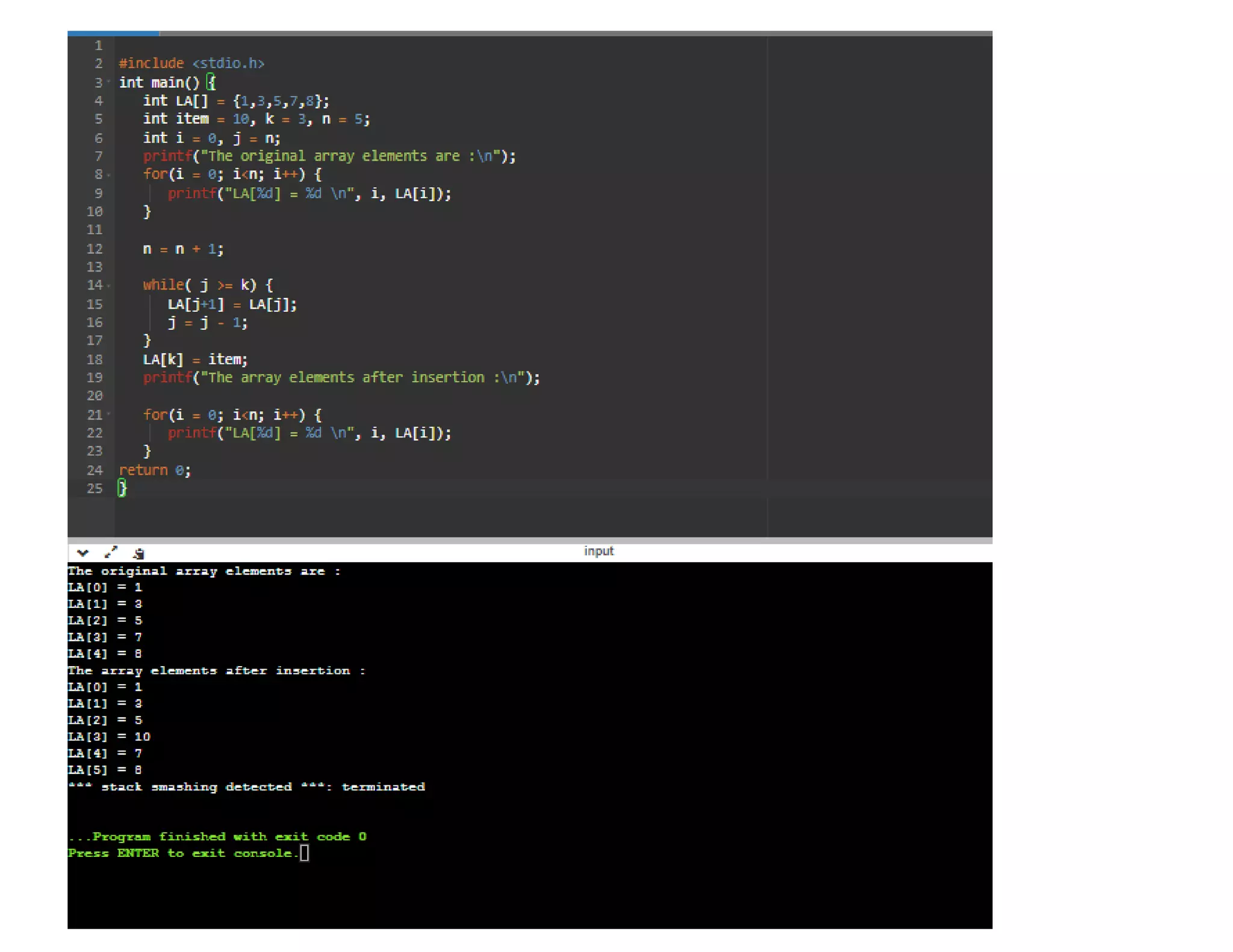
Task: Click line number 18 in the gutter
Action: pos(95,359)
